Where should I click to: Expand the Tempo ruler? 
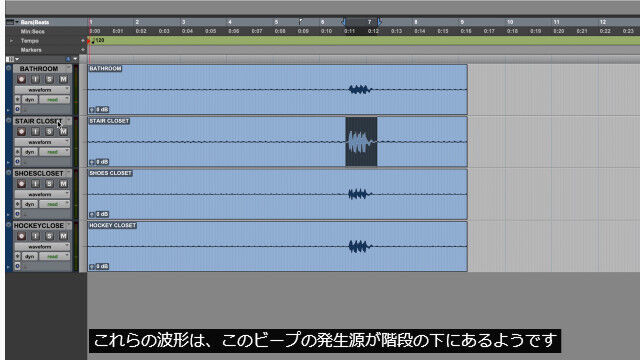pyautogui.click(x=11, y=41)
